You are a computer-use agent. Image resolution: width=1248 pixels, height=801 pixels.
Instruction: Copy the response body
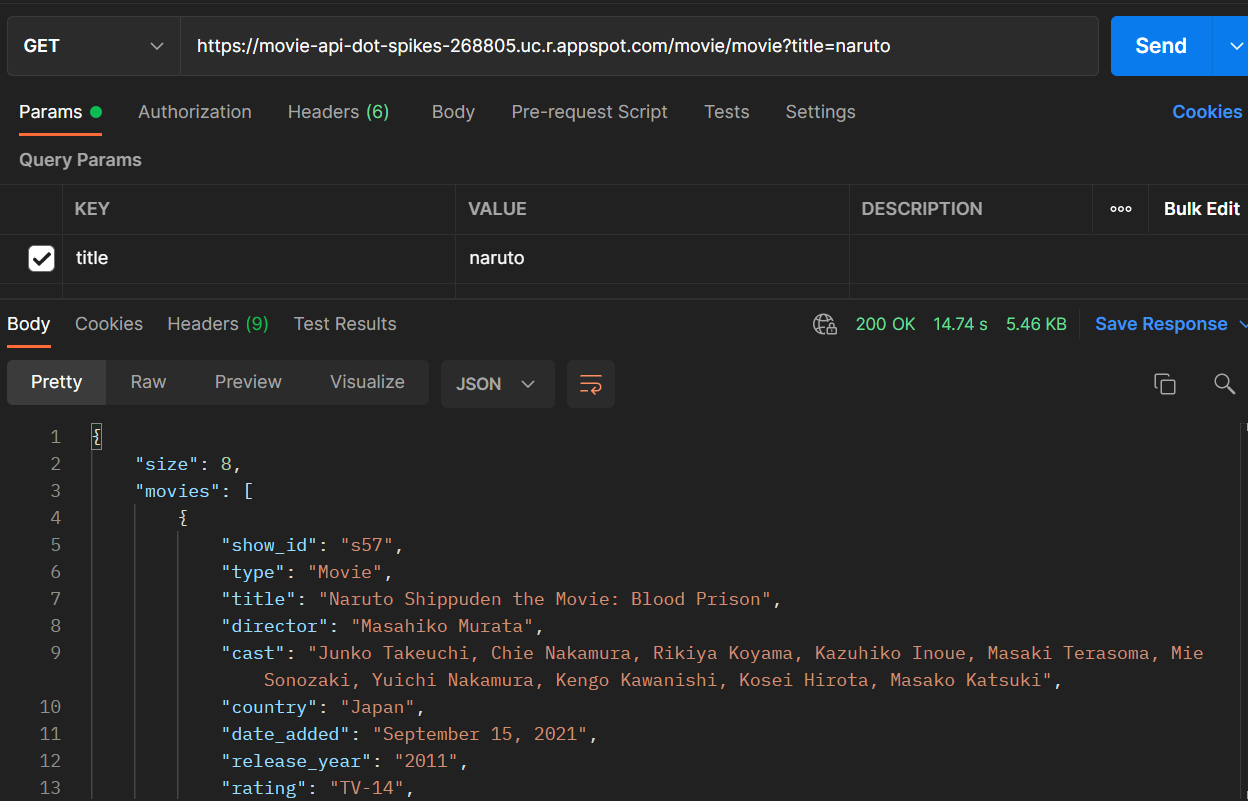pyautogui.click(x=1164, y=383)
